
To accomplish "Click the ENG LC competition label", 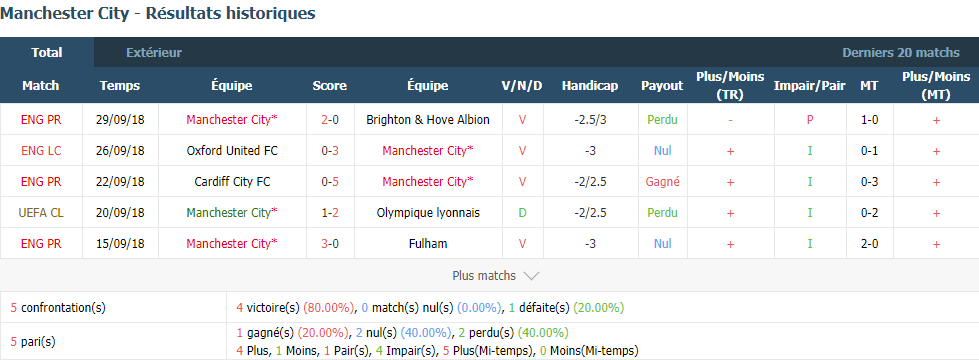I will tap(41, 150).
